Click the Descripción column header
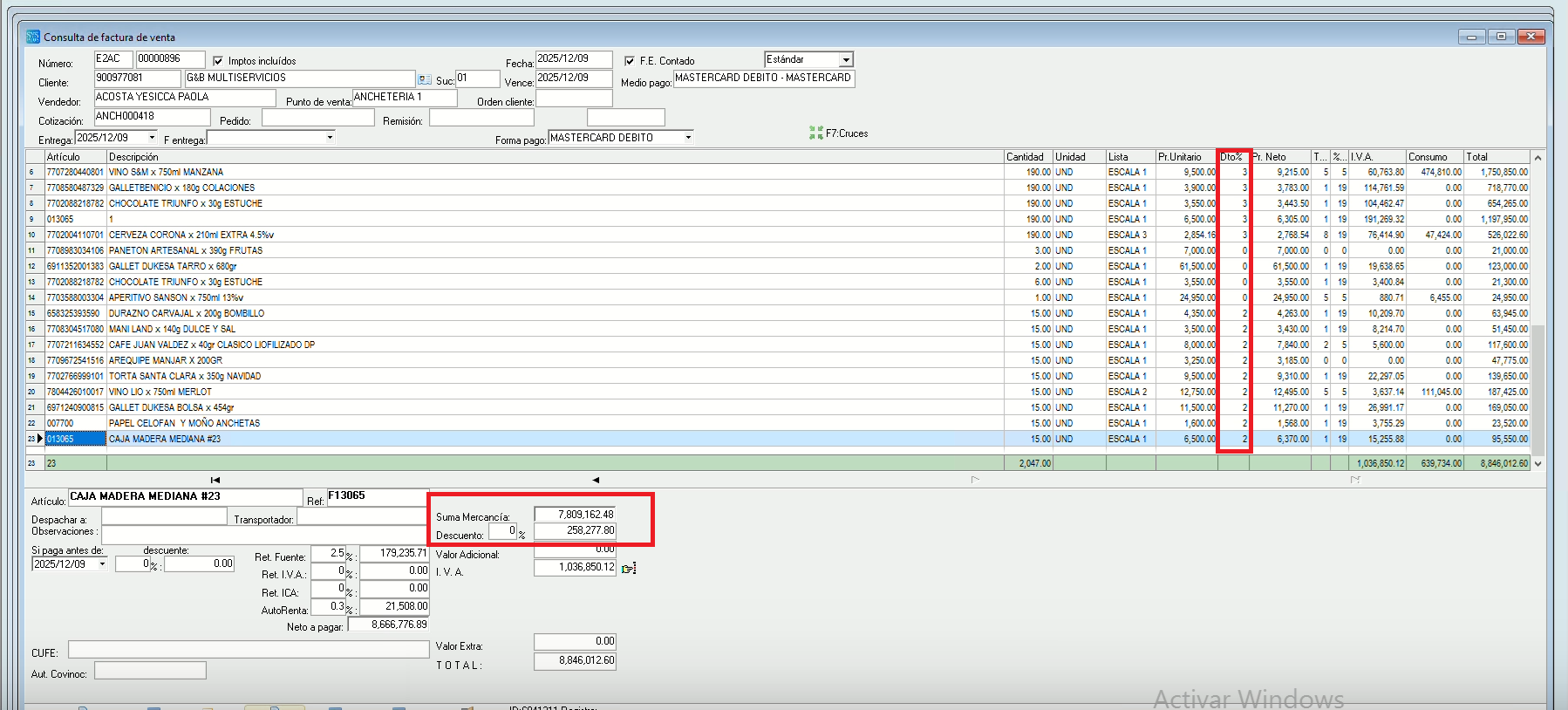Viewport: 1568px width, 710px height. pyautogui.click(x=556, y=157)
